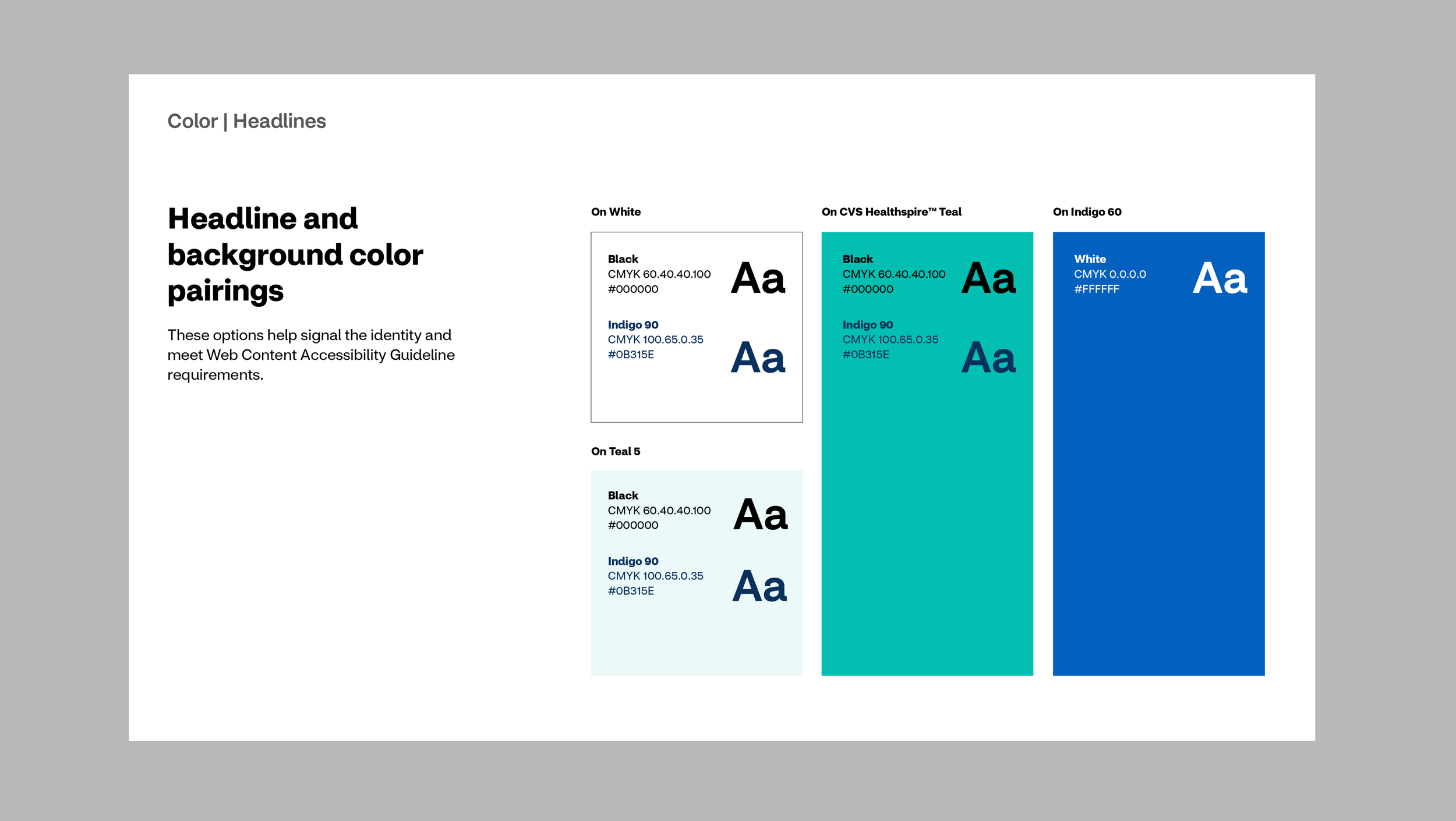This screenshot has height=821, width=1456.
Task: Click the On CVS Healthspire Teal label
Action: click(x=891, y=212)
